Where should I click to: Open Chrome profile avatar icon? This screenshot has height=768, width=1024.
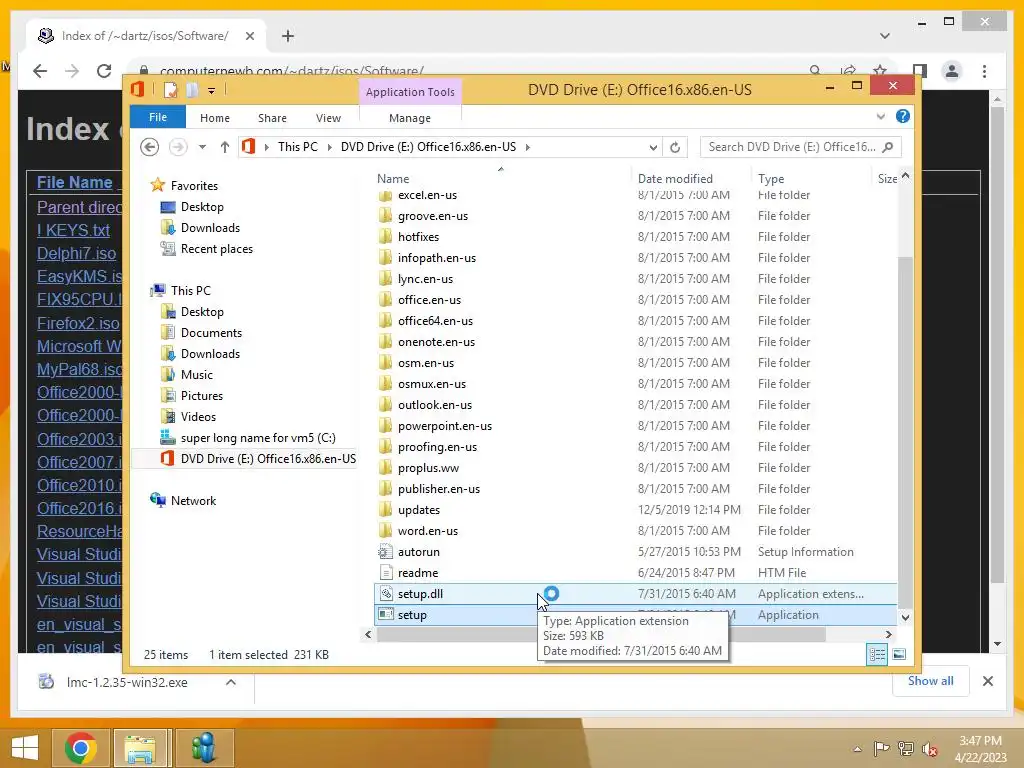(x=952, y=71)
